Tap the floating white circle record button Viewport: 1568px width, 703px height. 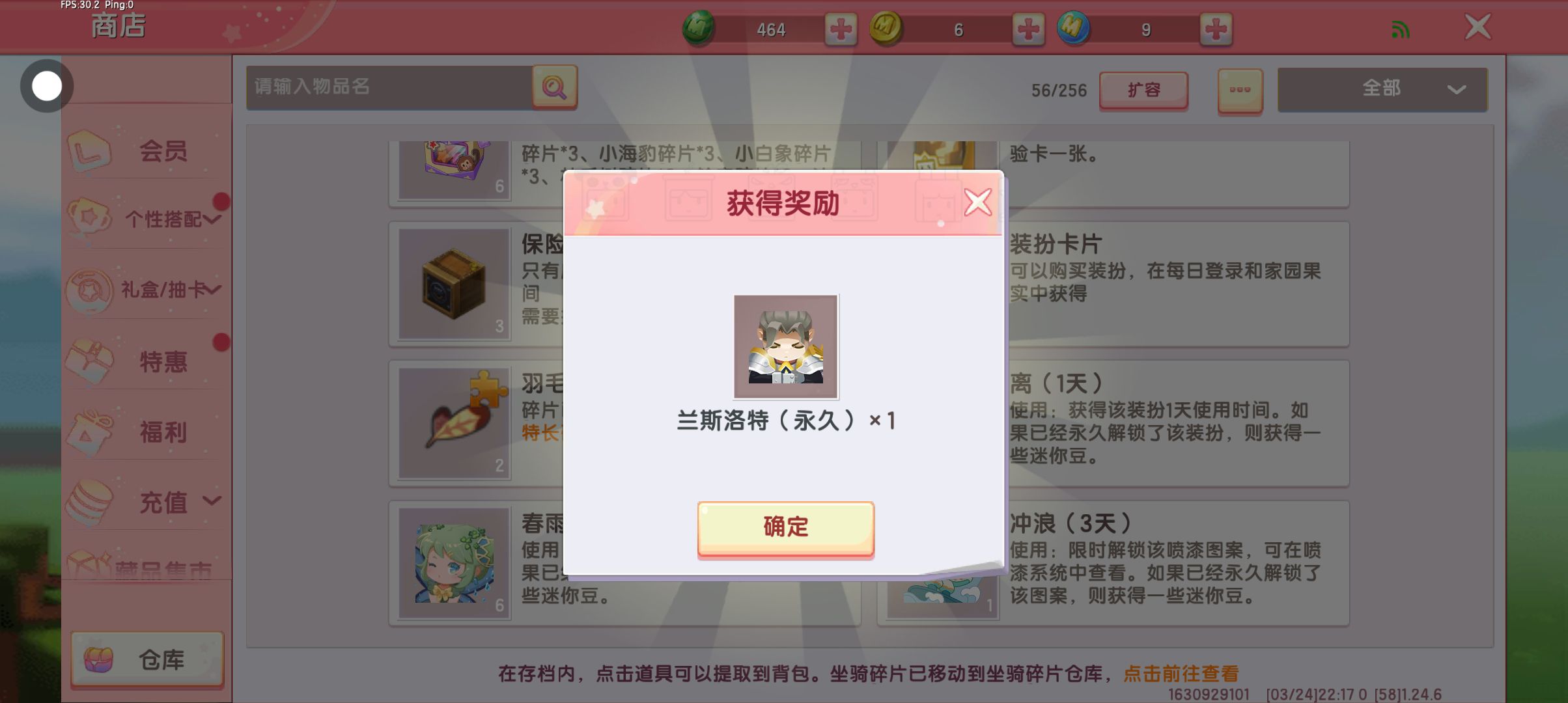pyautogui.click(x=46, y=86)
